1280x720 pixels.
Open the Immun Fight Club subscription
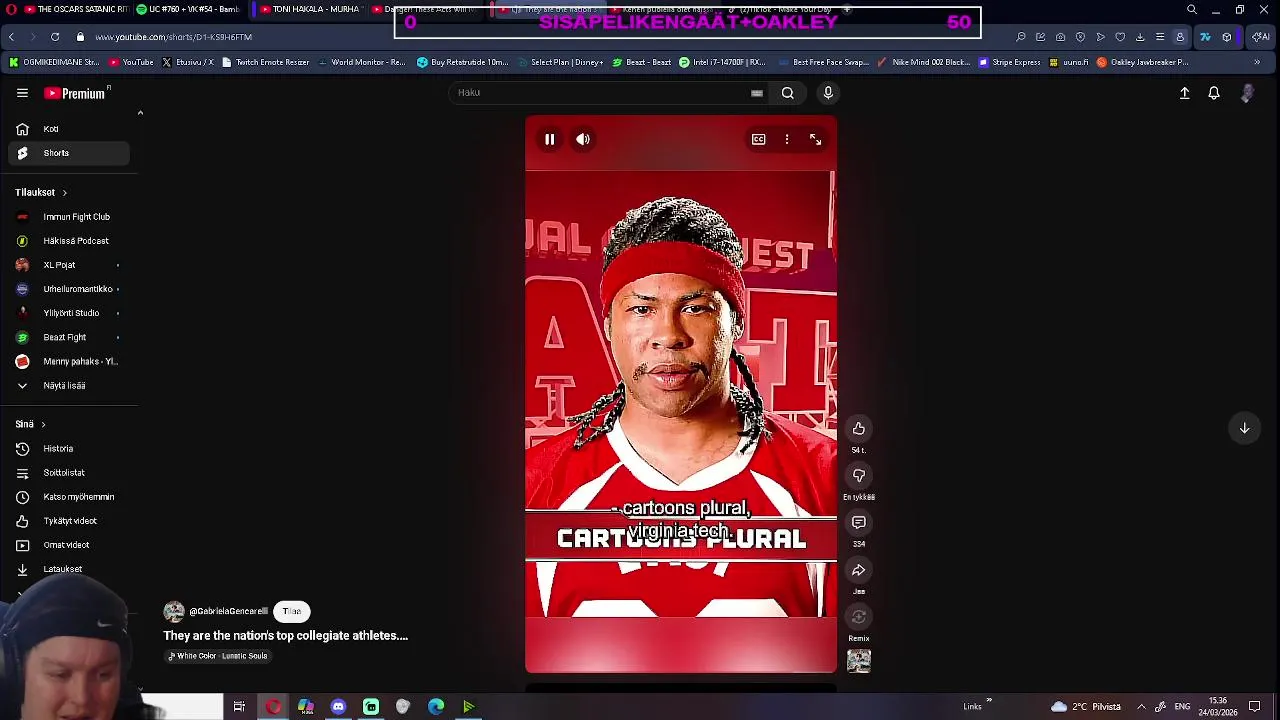pyautogui.click(x=68, y=217)
